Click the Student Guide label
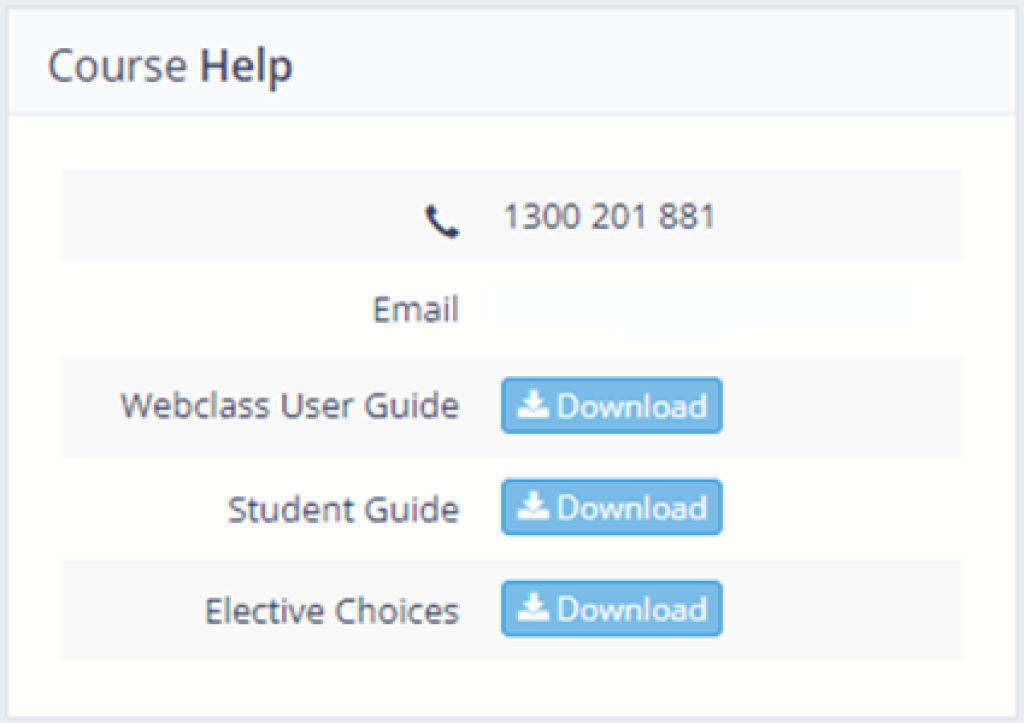1024x723 pixels. (344, 509)
